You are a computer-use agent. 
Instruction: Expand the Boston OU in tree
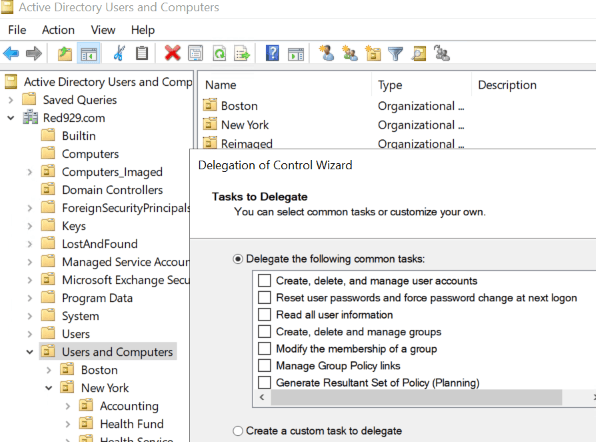pyautogui.click(x=49, y=370)
